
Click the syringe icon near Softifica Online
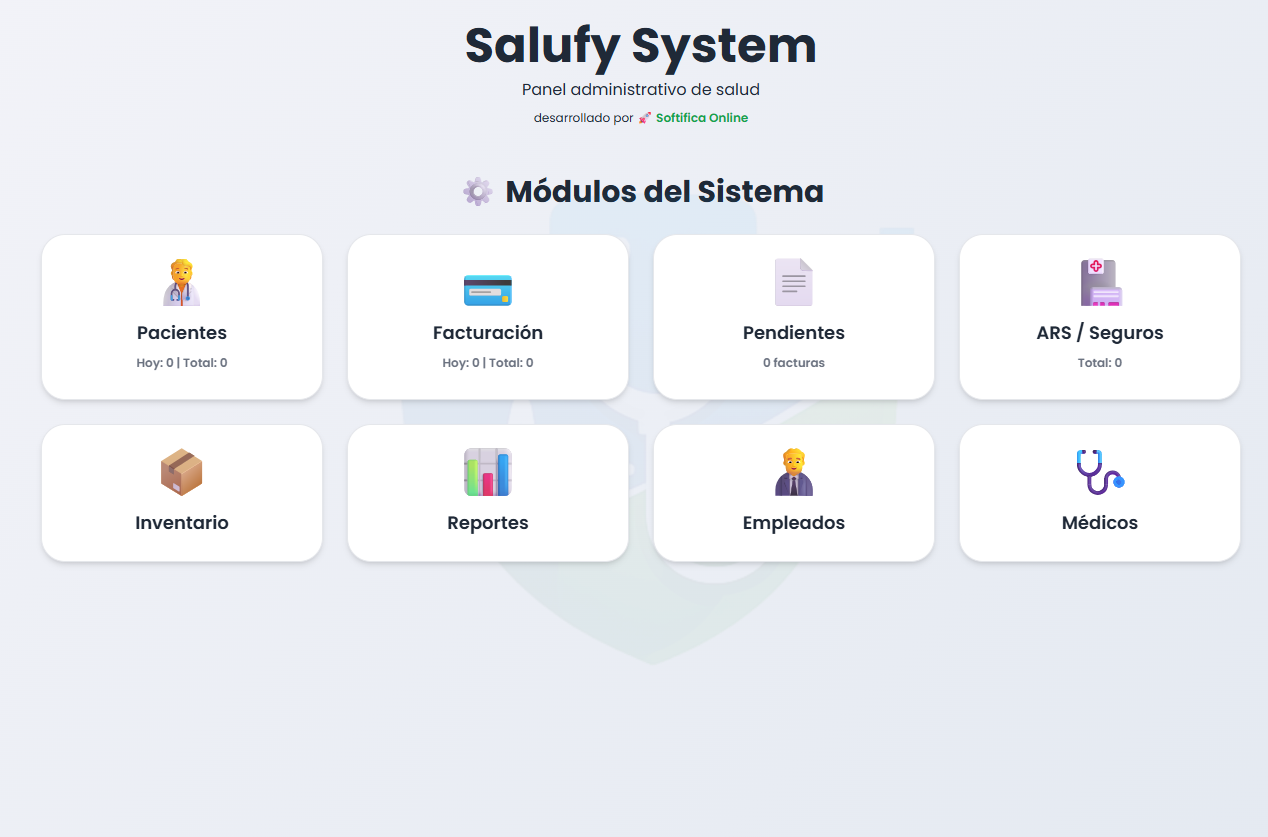643,117
